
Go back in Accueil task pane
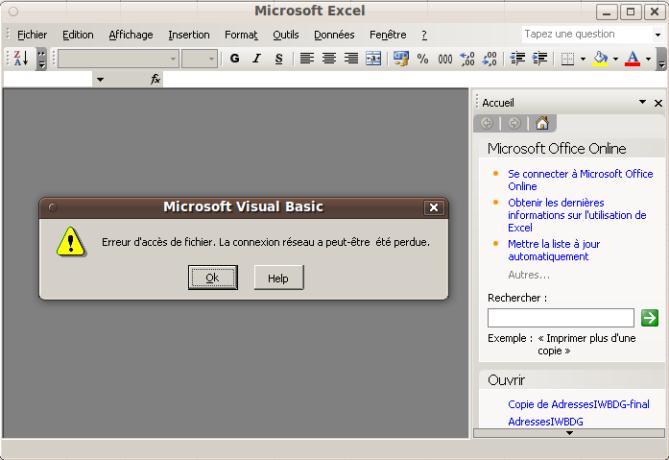pos(487,123)
